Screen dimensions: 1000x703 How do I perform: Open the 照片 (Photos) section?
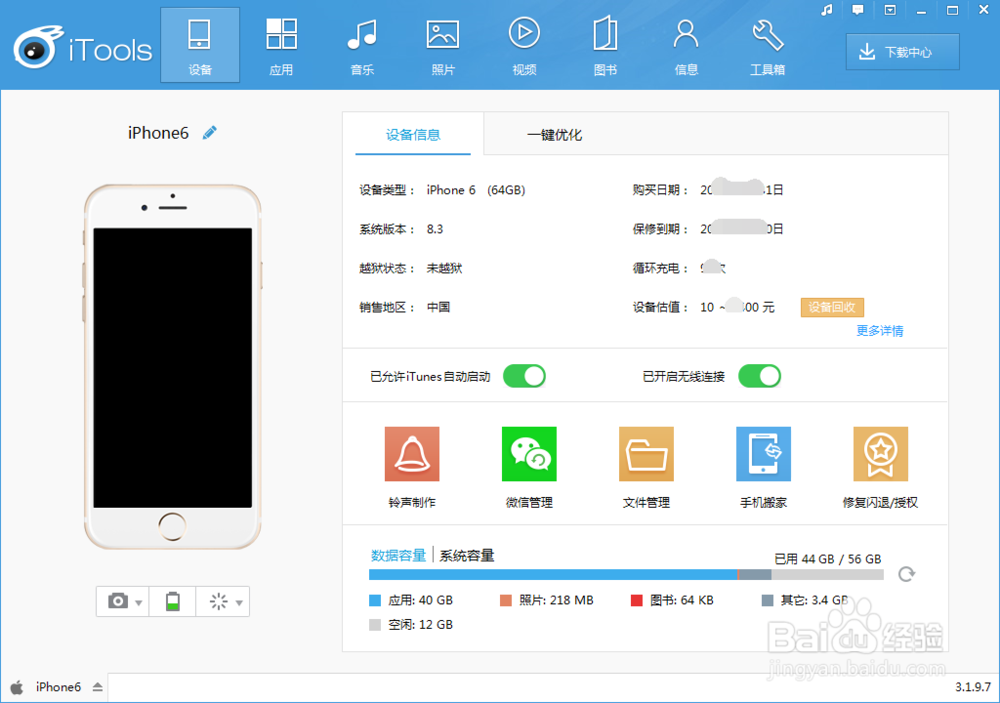[x=443, y=45]
